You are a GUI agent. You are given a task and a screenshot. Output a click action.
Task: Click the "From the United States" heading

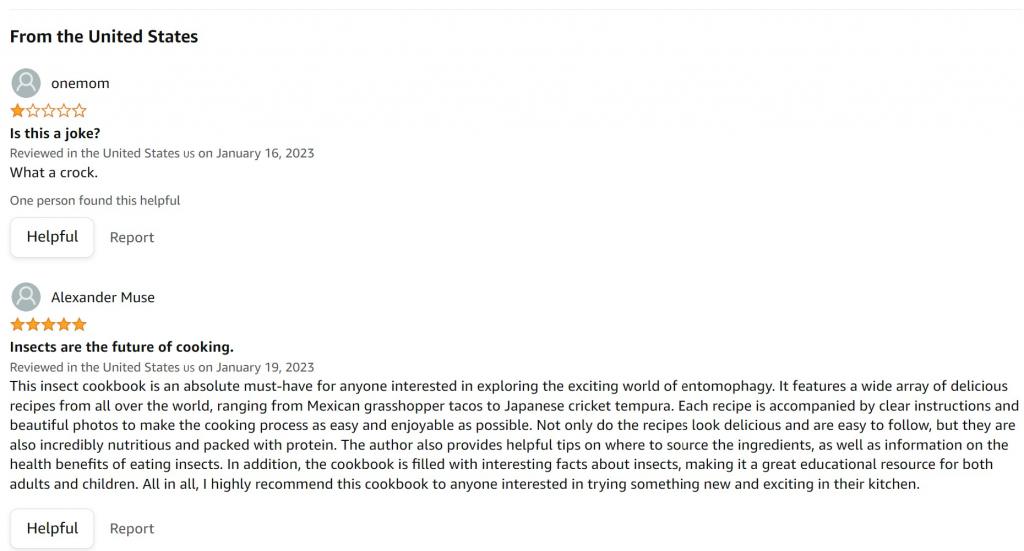pos(104,37)
